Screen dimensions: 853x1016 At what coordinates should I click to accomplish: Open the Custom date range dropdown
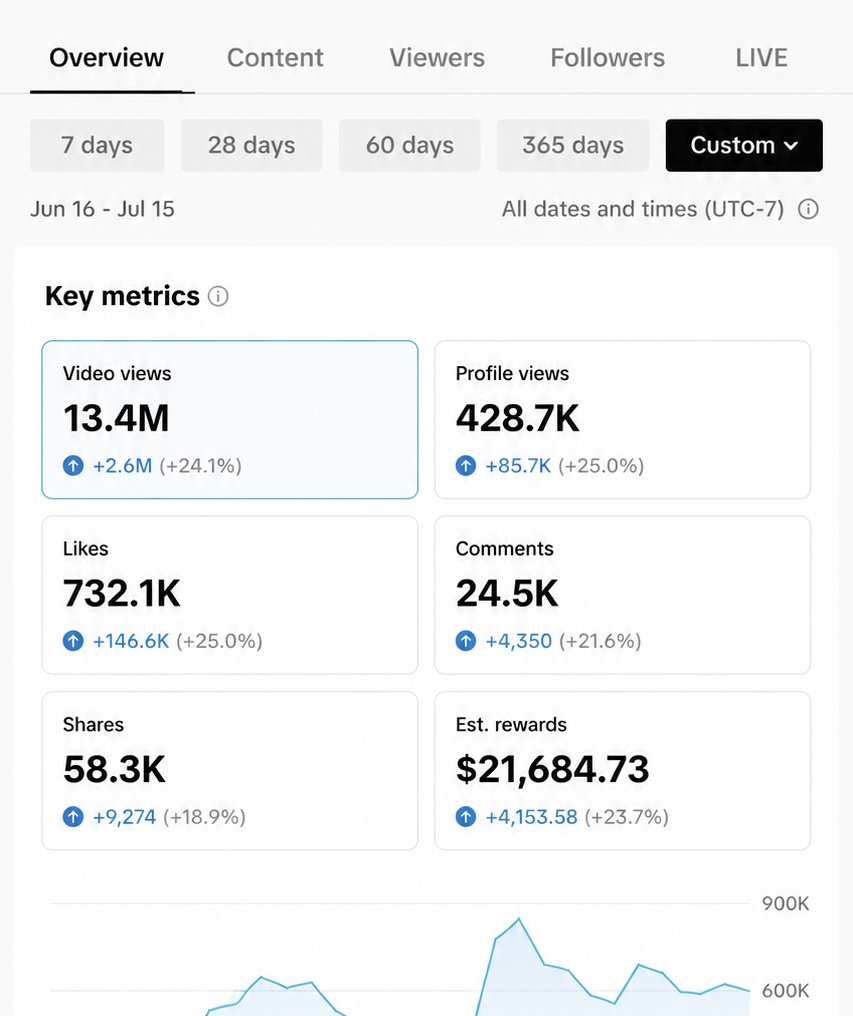pos(744,145)
